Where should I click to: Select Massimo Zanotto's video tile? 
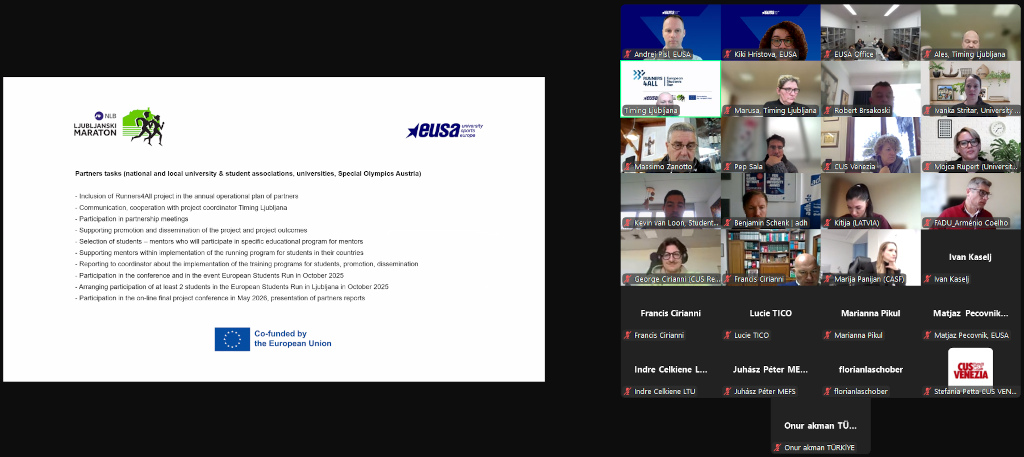671,145
